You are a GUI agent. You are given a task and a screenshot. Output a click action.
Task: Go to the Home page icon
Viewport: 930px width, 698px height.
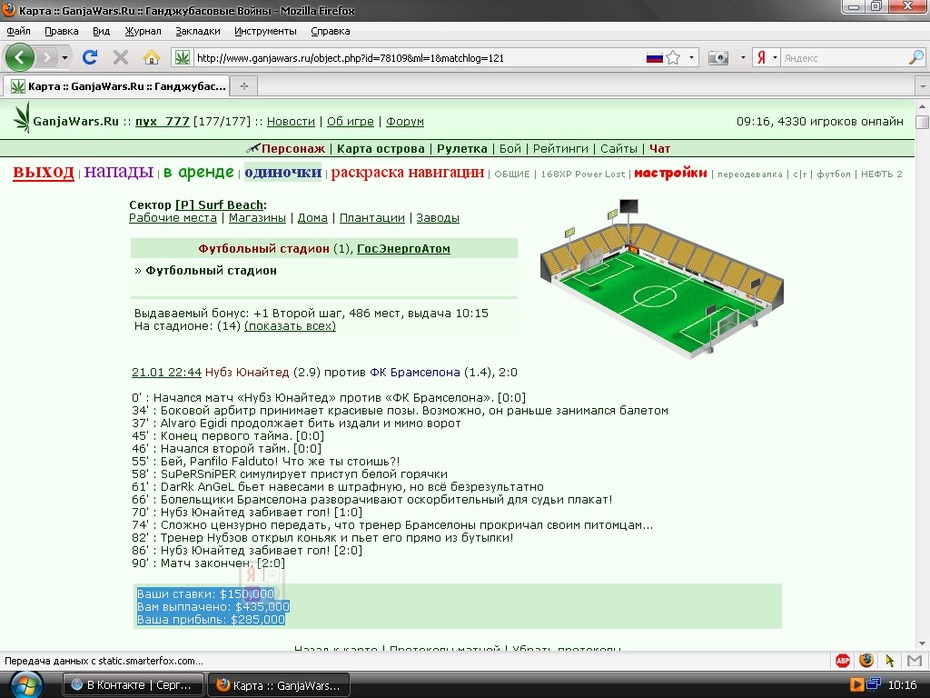click(x=151, y=58)
